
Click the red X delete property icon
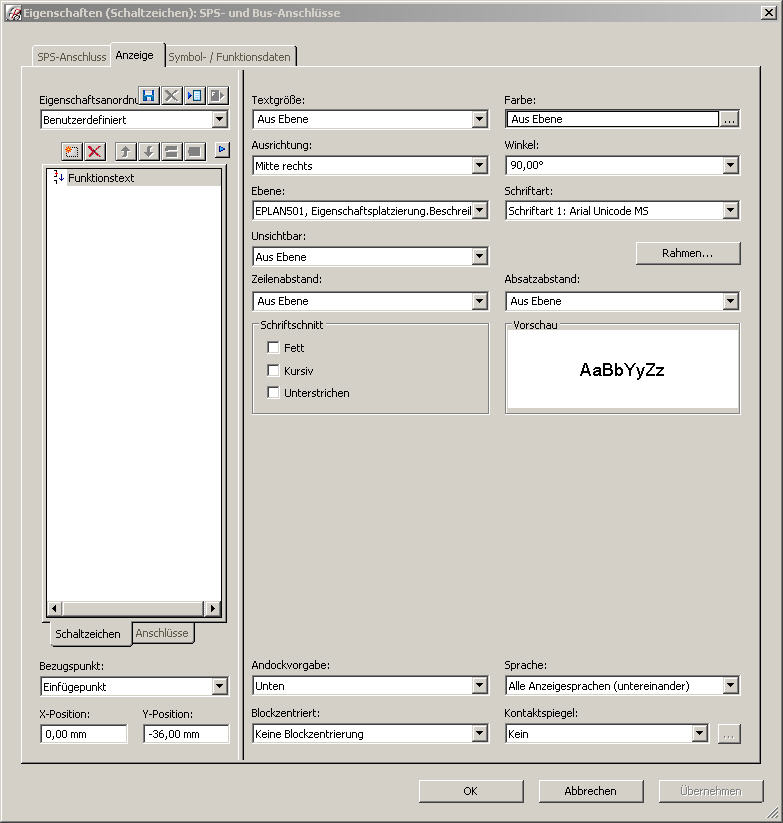94,152
